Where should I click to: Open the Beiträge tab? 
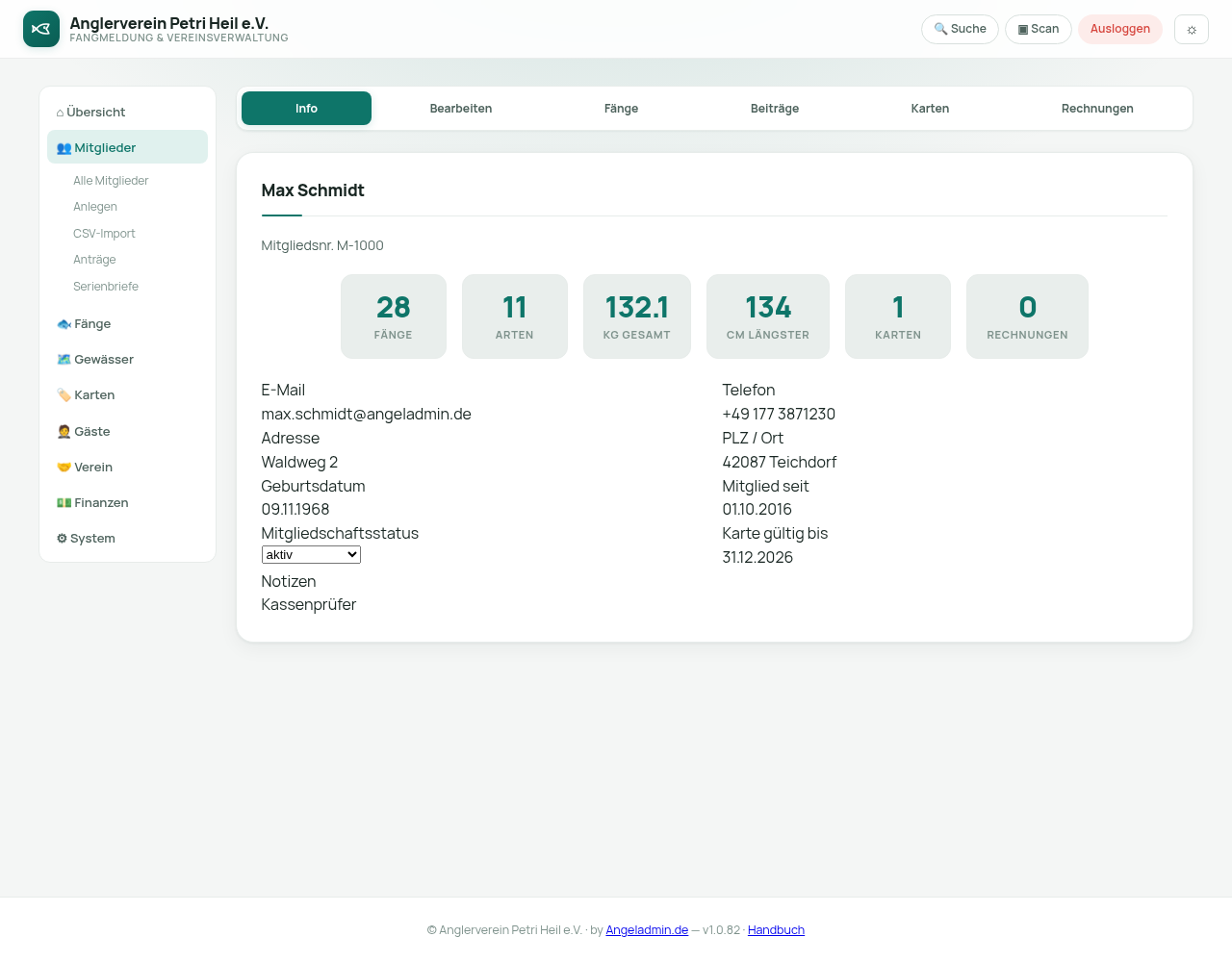point(775,109)
